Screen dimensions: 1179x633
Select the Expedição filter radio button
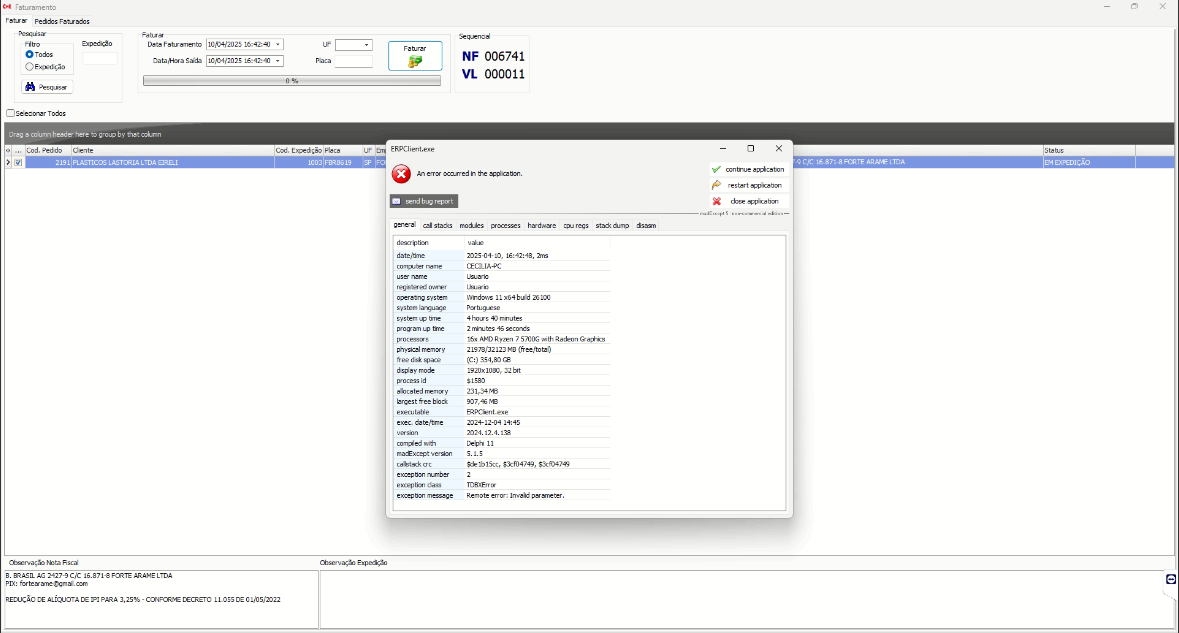tap(30, 67)
